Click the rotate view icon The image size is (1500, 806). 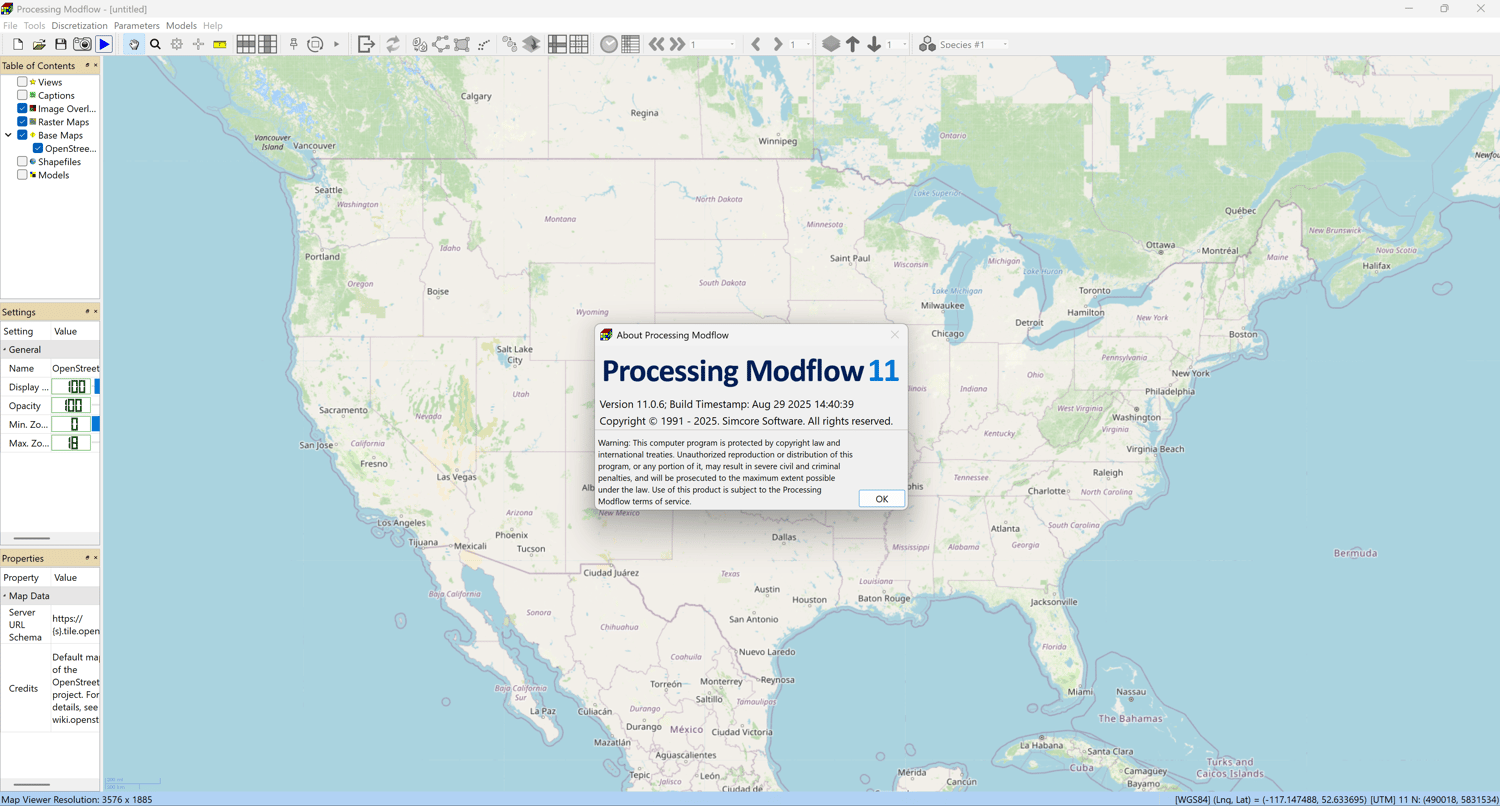[315, 44]
